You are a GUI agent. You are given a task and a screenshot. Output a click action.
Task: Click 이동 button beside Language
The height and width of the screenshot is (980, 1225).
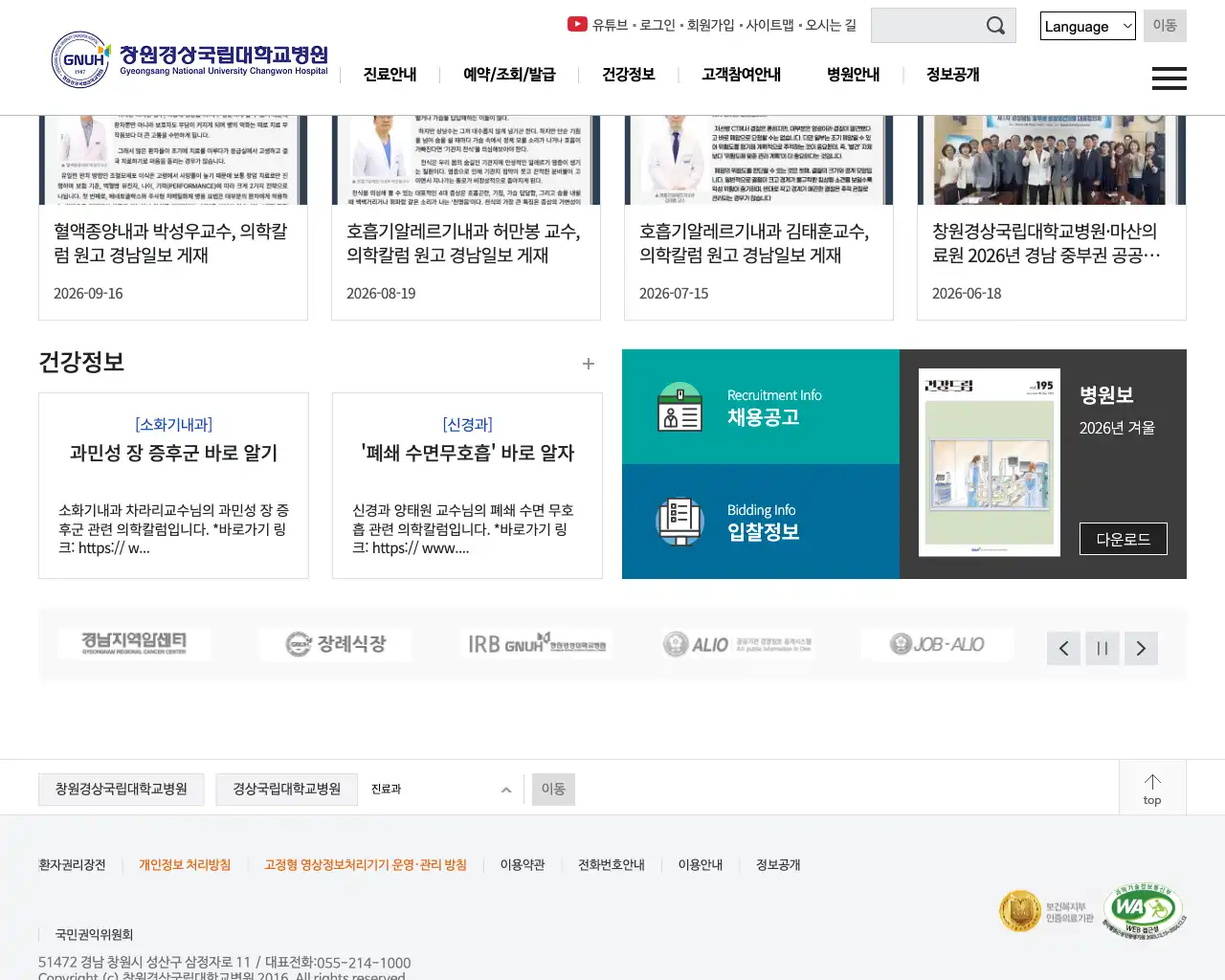click(x=1165, y=26)
